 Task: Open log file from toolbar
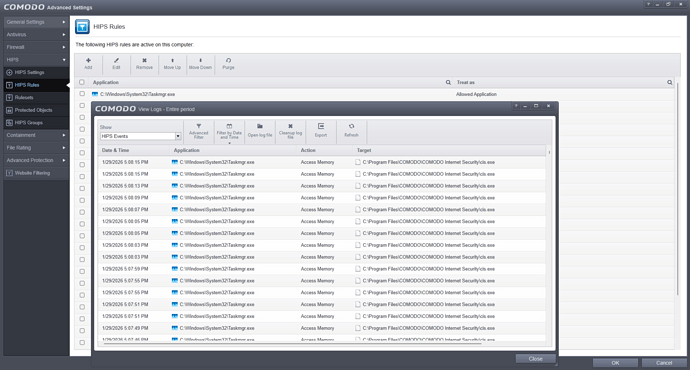pos(260,131)
